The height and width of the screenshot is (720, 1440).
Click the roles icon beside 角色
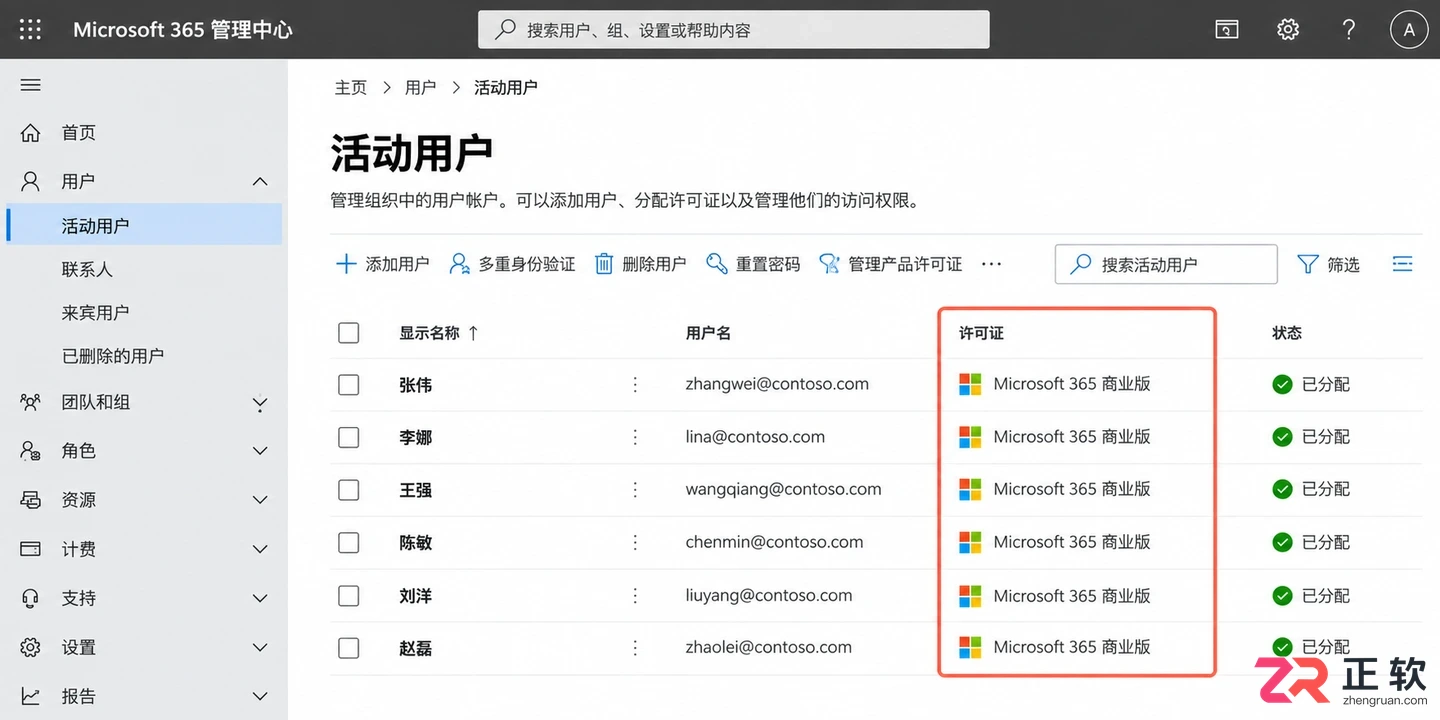tap(31, 451)
